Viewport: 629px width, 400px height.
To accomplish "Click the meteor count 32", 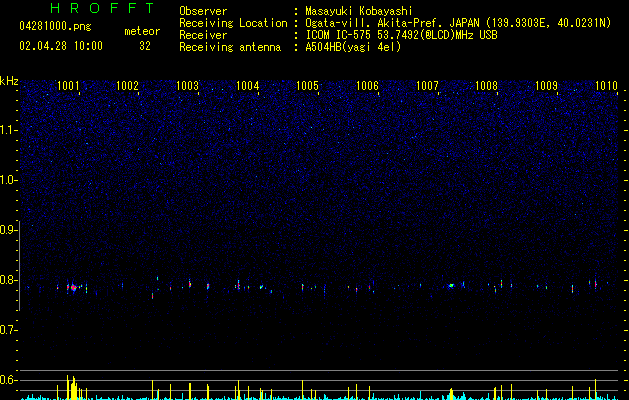I will 145,46.
